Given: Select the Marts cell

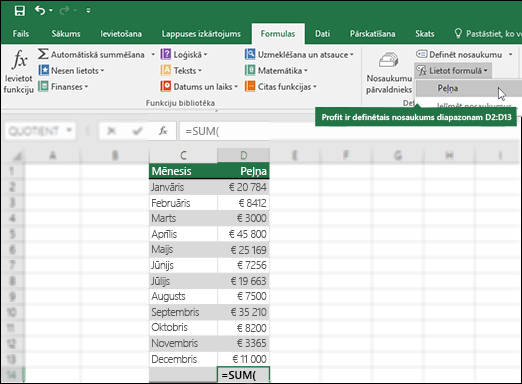Looking at the screenshot, I should point(183,218).
